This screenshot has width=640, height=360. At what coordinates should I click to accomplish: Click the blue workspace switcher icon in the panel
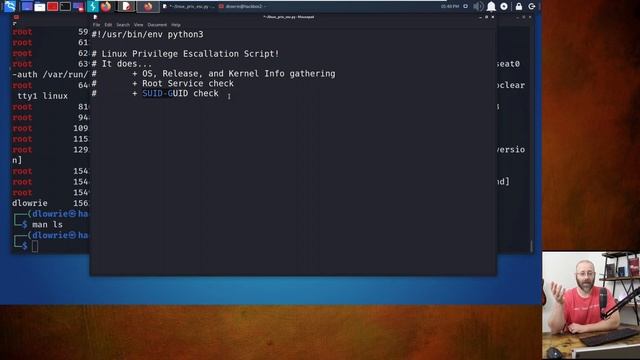[27, 6]
